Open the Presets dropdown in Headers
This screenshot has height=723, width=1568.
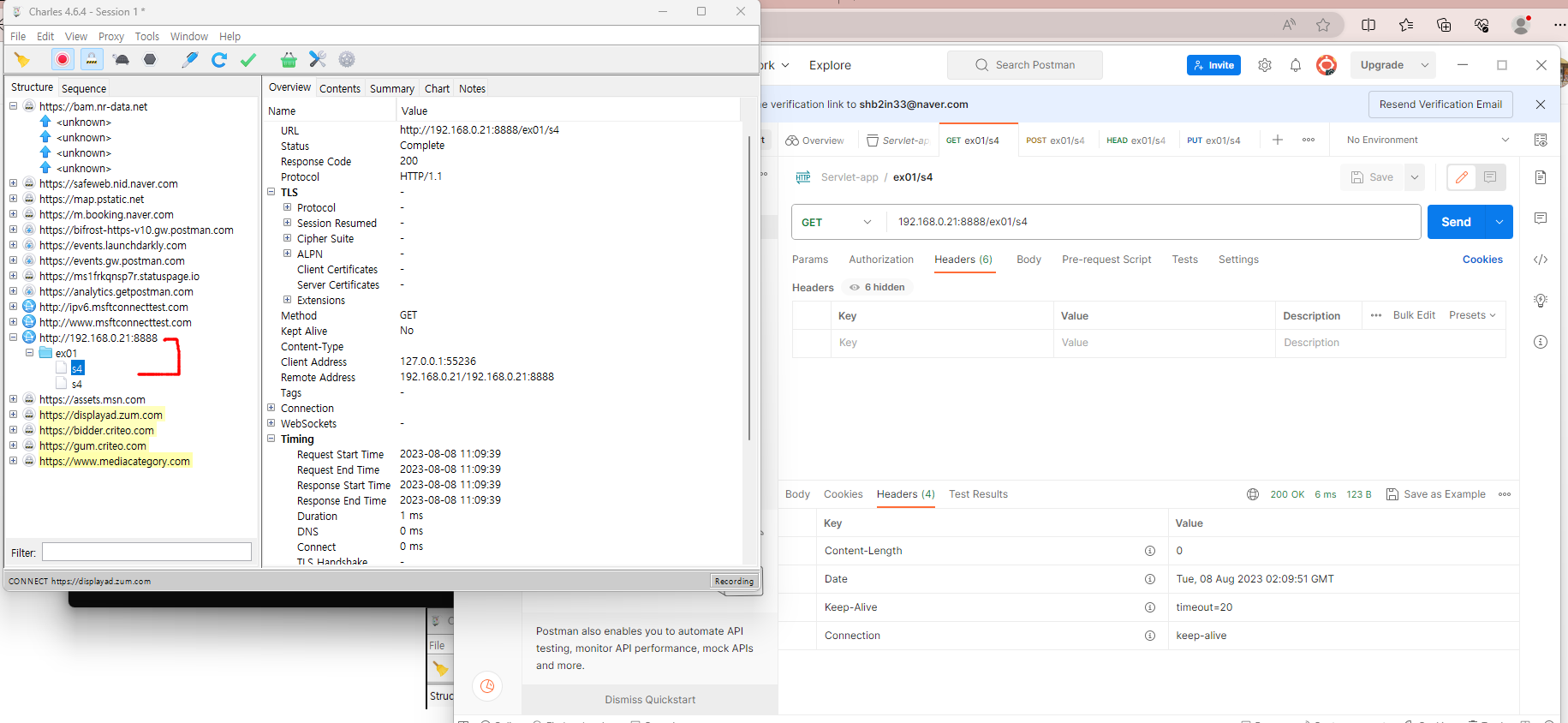(x=1472, y=315)
